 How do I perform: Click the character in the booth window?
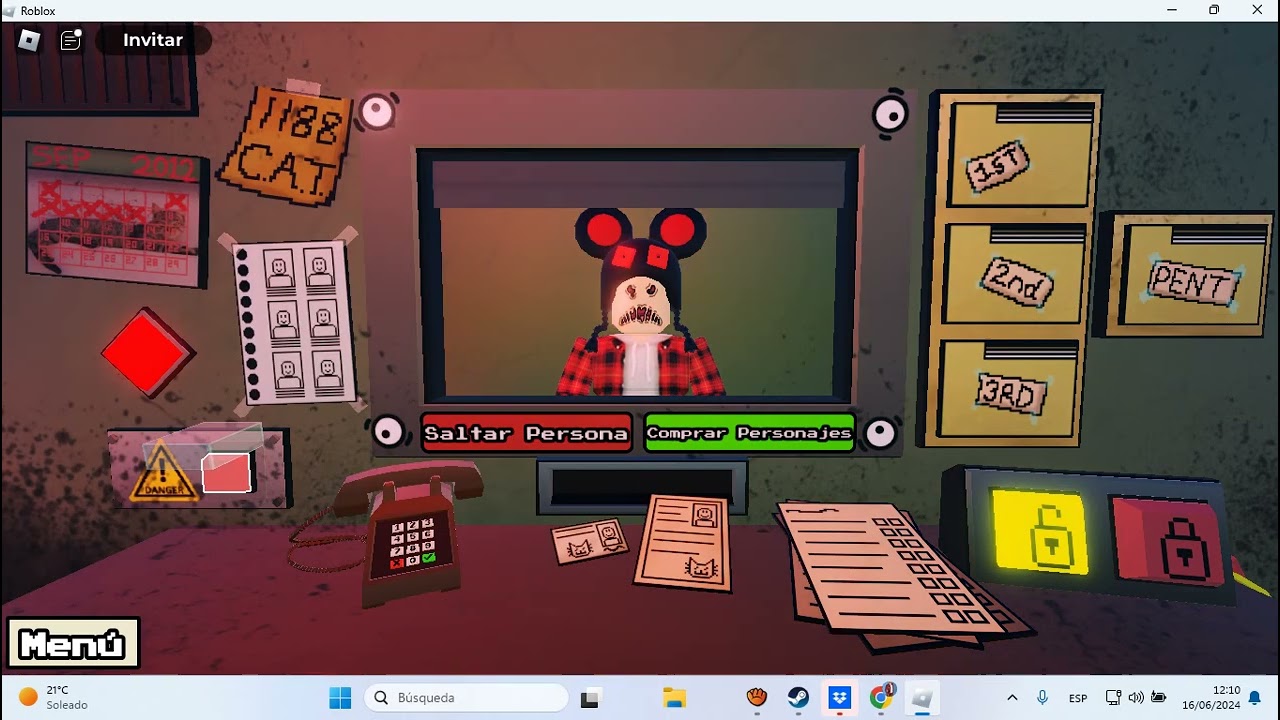pos(641,303)
